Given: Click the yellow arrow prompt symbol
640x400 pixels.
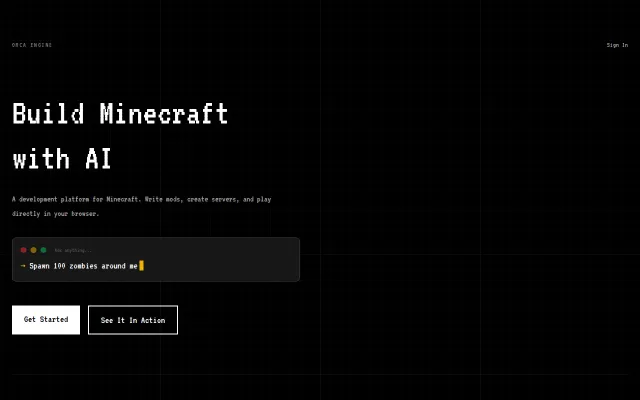Looking at the screenshot, I should click(x=23, y=266).
